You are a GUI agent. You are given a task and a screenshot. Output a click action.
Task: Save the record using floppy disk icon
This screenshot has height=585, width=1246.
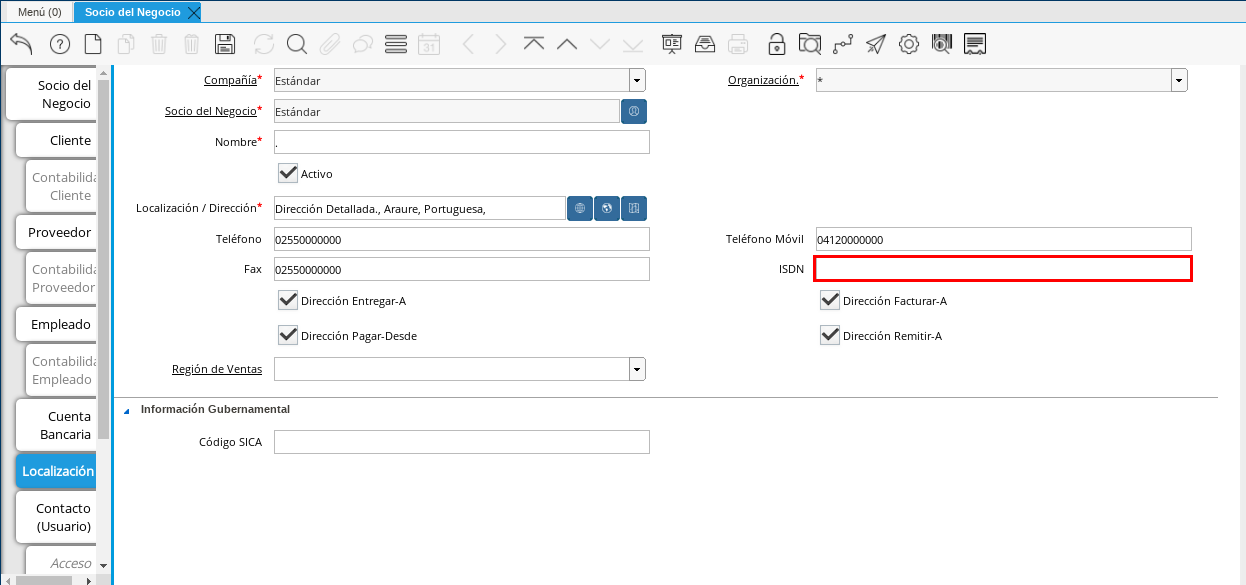tap(225, 44)
